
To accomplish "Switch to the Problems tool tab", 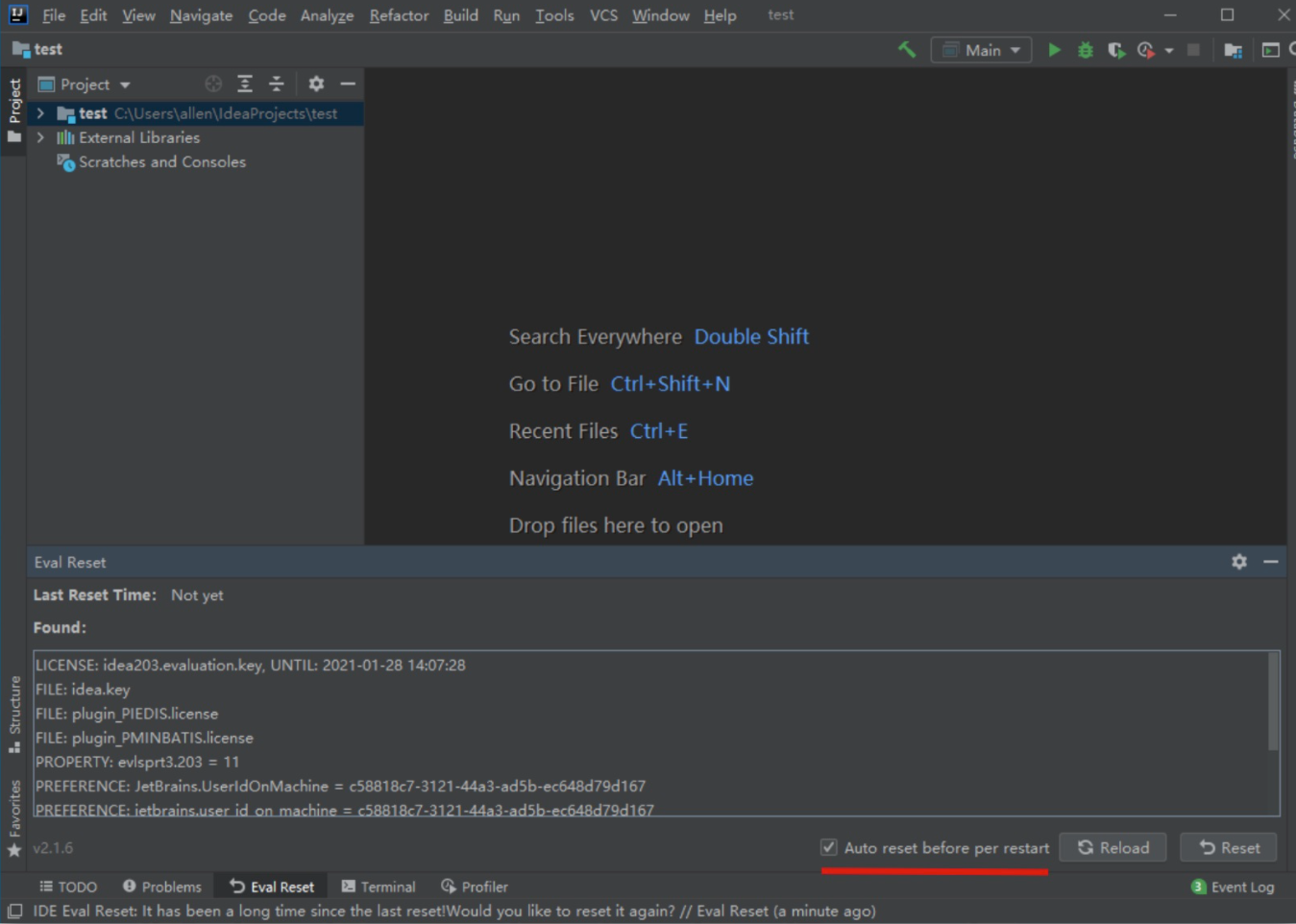I will pyautogui.click(x=161, y=887).
